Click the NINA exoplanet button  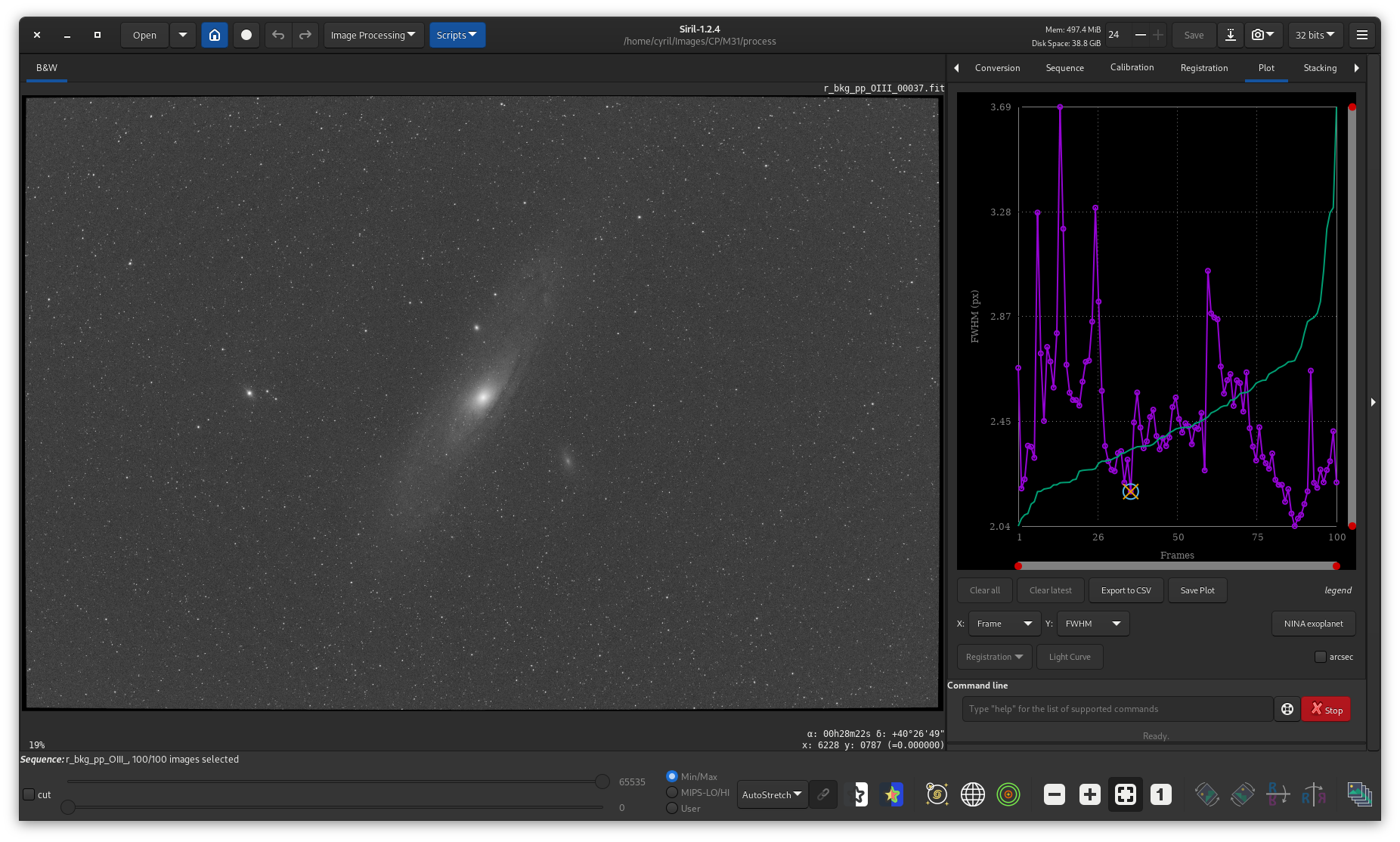point(1313,624)
